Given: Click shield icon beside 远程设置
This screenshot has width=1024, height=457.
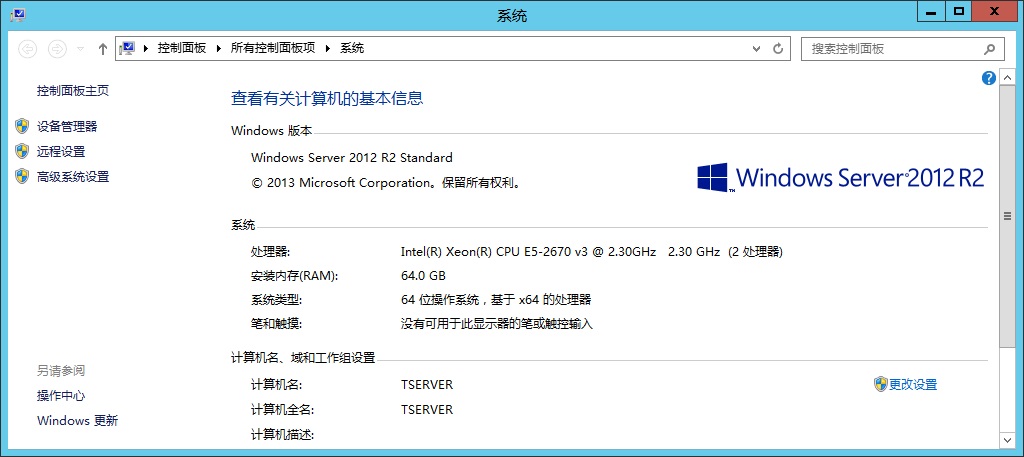Looking at the screenshot, I should (22, 151).
